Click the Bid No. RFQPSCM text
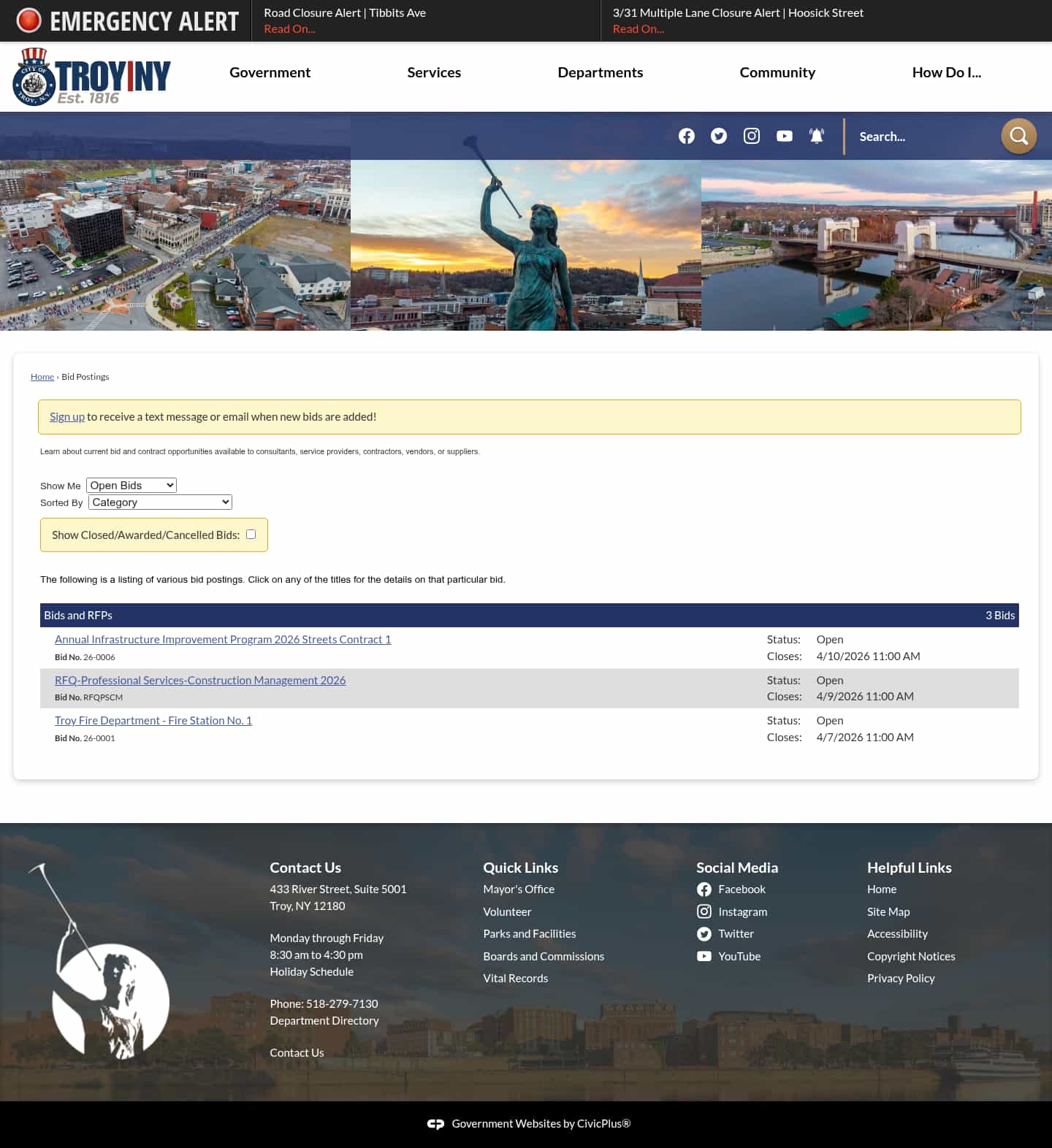The height and width of the screenshot is (1148, 1052). point(88,697)
